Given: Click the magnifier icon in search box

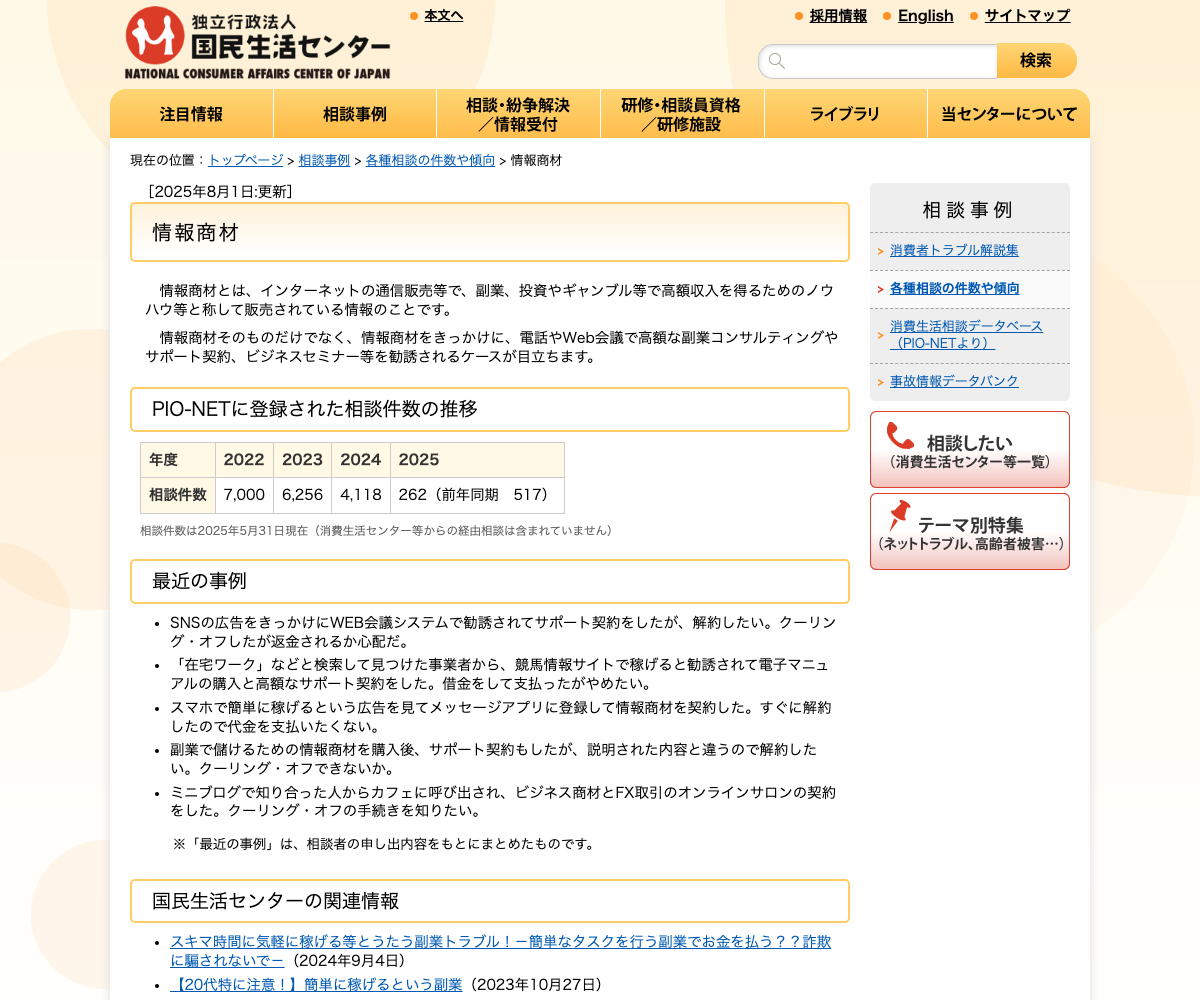Looking at the screenshot, I should coord(777,61).
